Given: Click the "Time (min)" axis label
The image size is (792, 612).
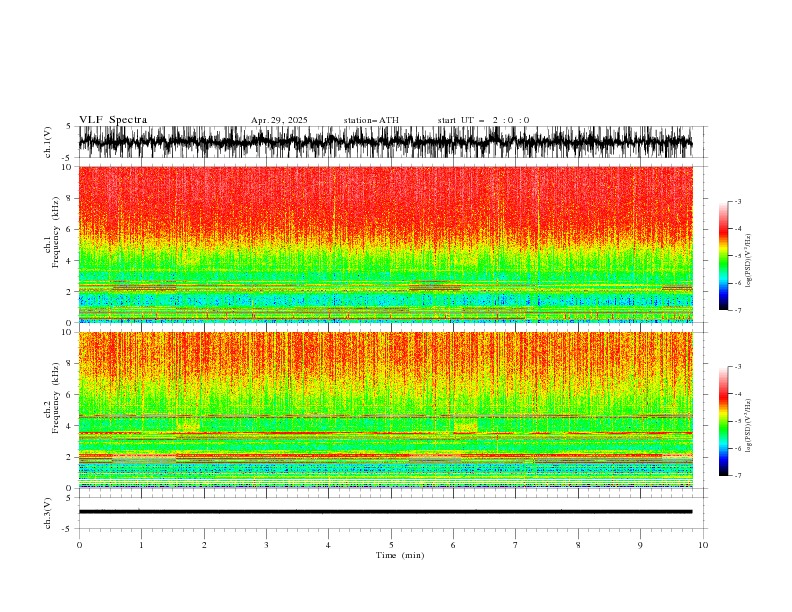Looking at the screenshot, I should 400,555.
